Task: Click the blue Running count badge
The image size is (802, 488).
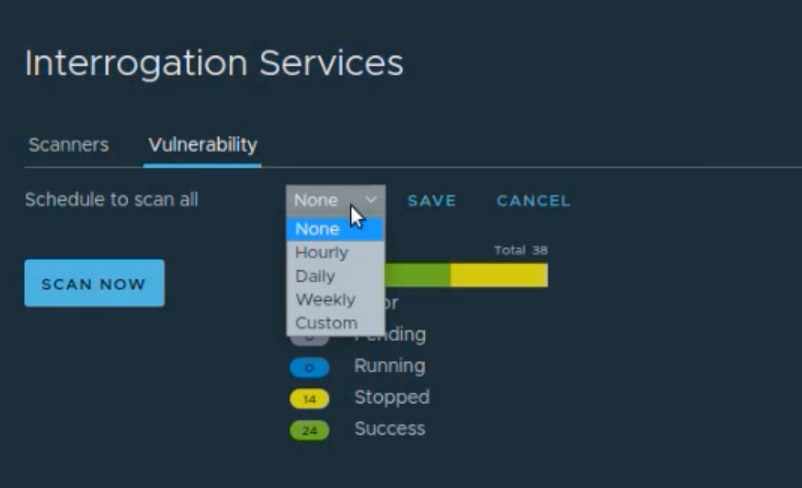Action: (x=309, y=368)
